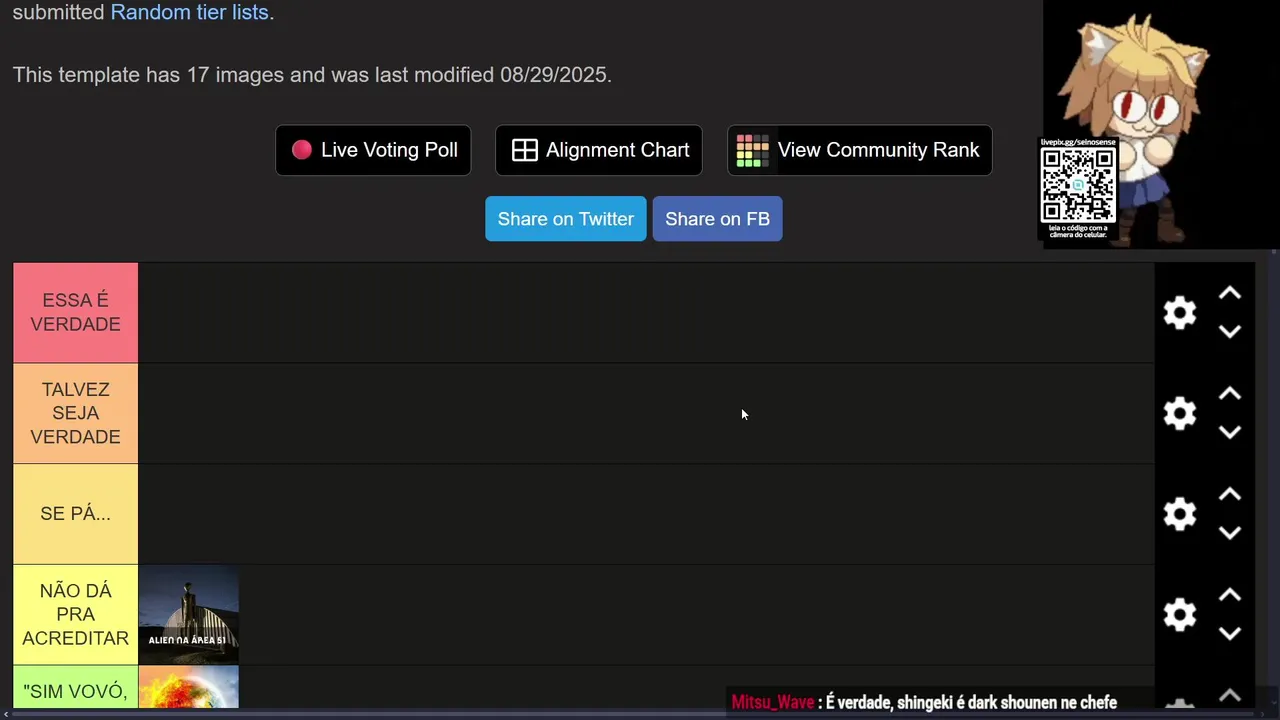Click the SE PÁ... tier label
1280x720 pixels.
(x=75, y=514)
